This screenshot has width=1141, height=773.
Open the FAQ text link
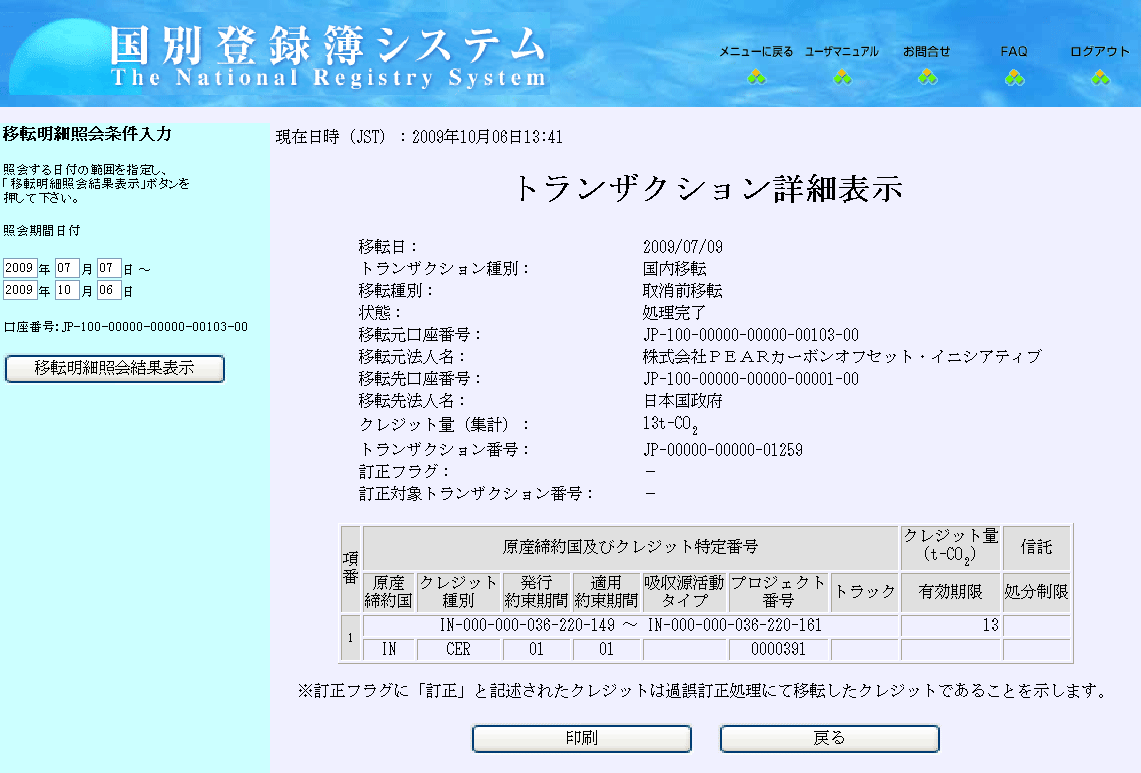(x=1014, y=52)
